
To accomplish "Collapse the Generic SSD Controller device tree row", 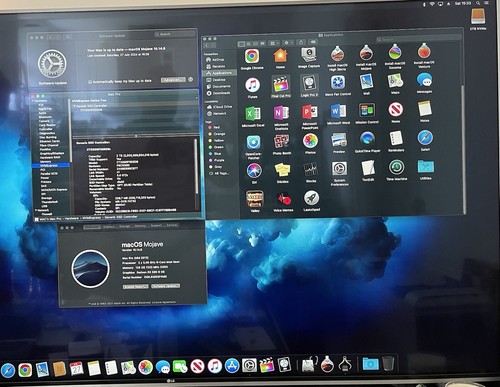I will 75,106.
